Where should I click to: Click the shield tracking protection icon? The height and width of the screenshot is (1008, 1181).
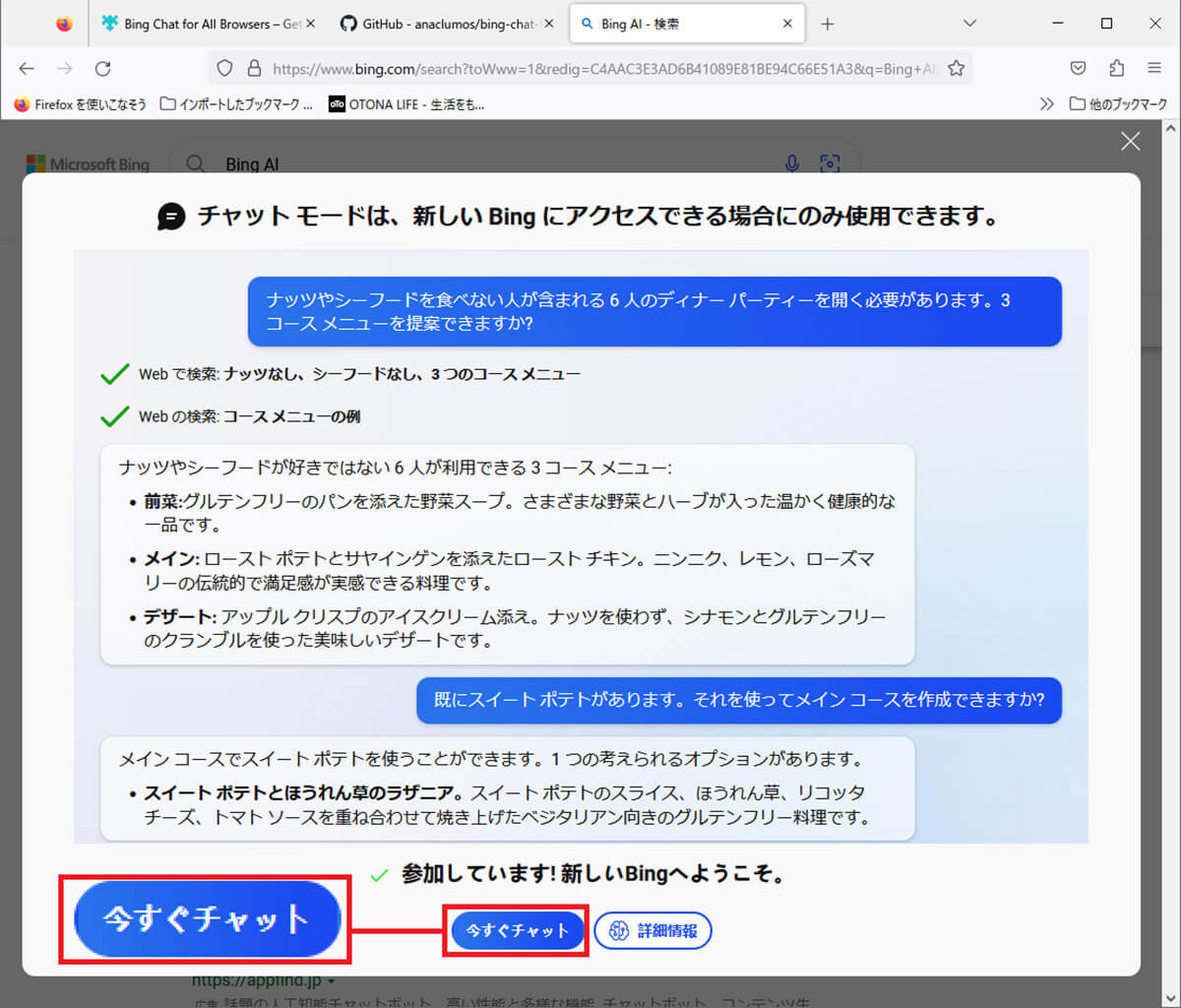pos(224,69)
